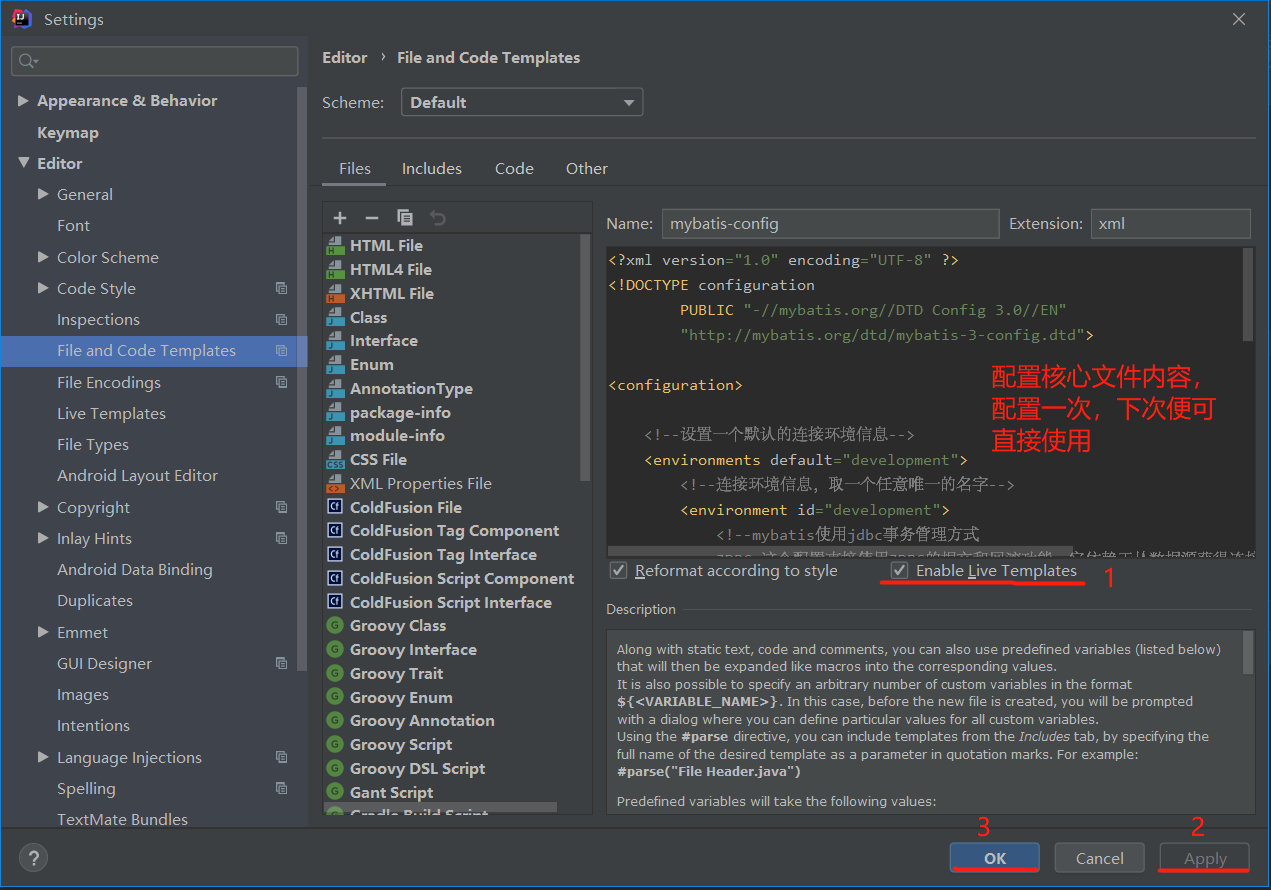
Task: Click the Description panel scrollbar
Action: (x=1247, y=652)
